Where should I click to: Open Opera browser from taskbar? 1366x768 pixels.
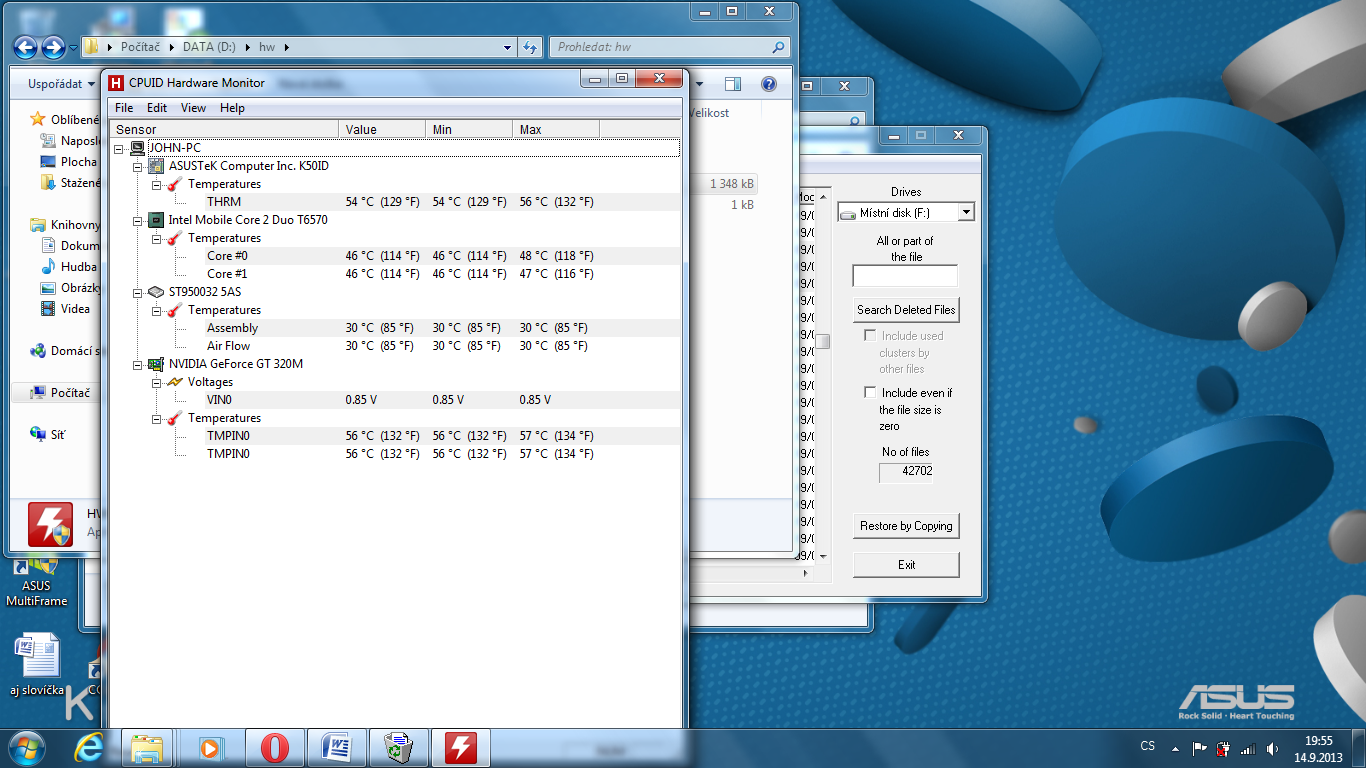coord(274,747)
